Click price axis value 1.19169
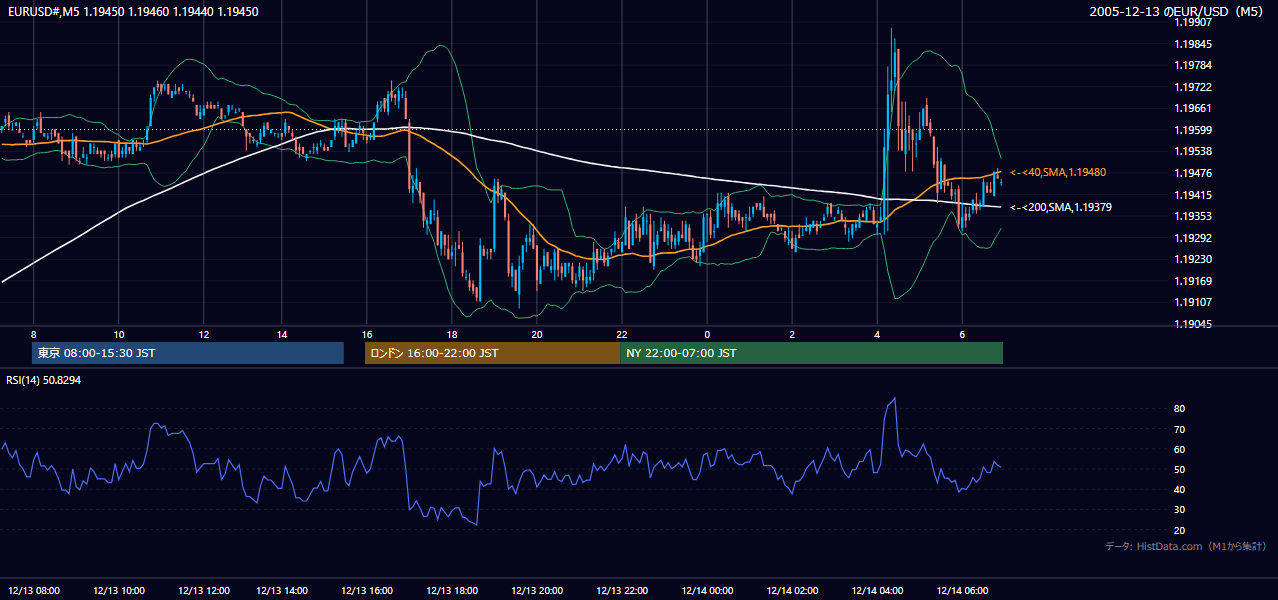 [1193, 281]
